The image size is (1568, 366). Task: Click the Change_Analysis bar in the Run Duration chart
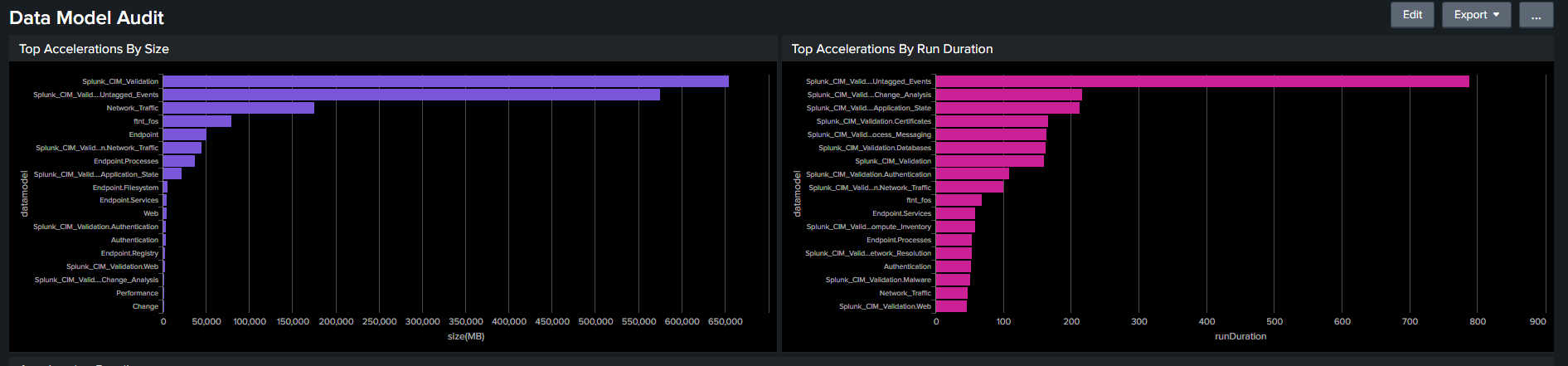(1009, 95)
